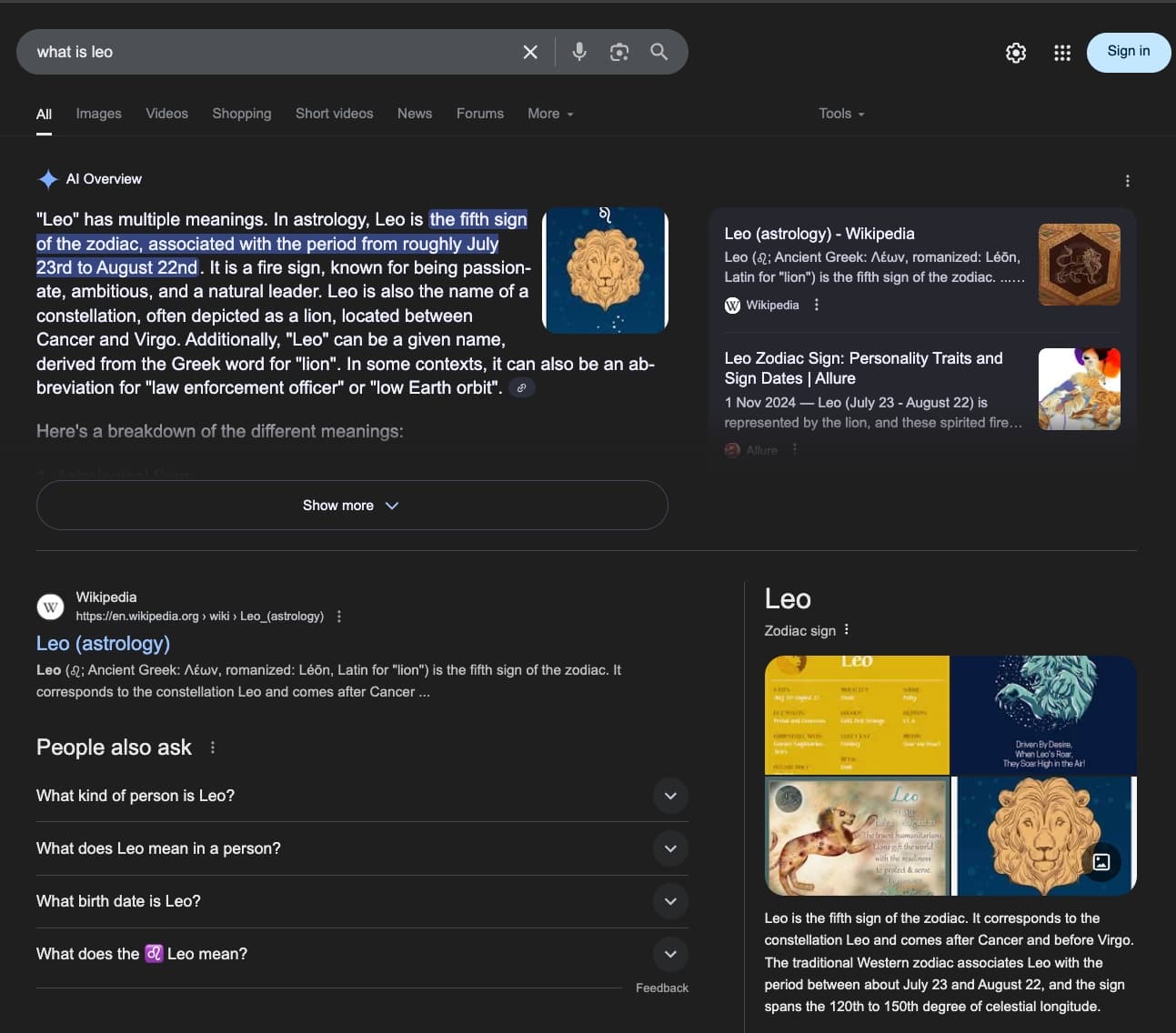
Task: Open the More search categories dropdown
Action: (x=550, y=114)
